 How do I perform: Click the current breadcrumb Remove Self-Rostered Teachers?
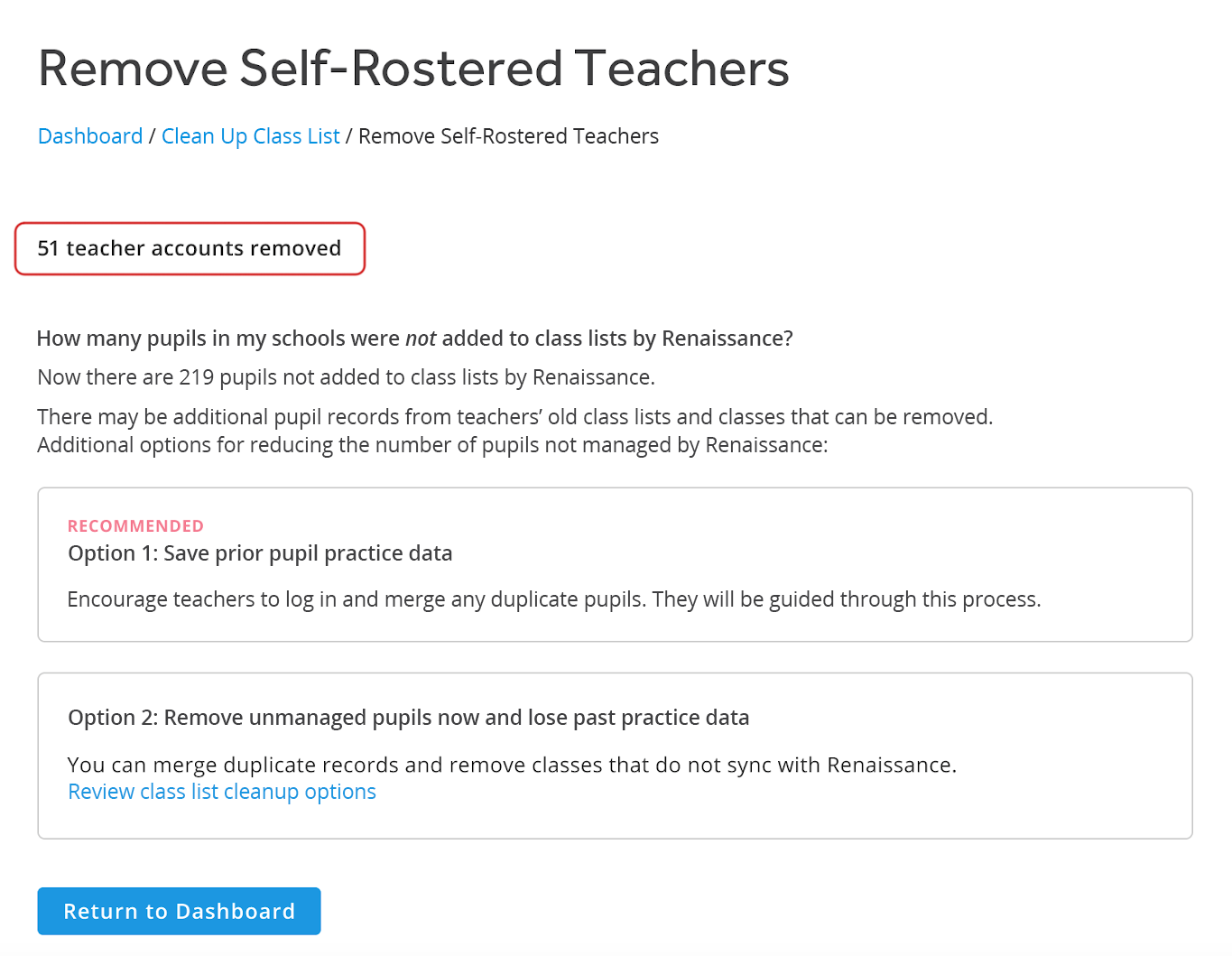click(x=508, y=136)
